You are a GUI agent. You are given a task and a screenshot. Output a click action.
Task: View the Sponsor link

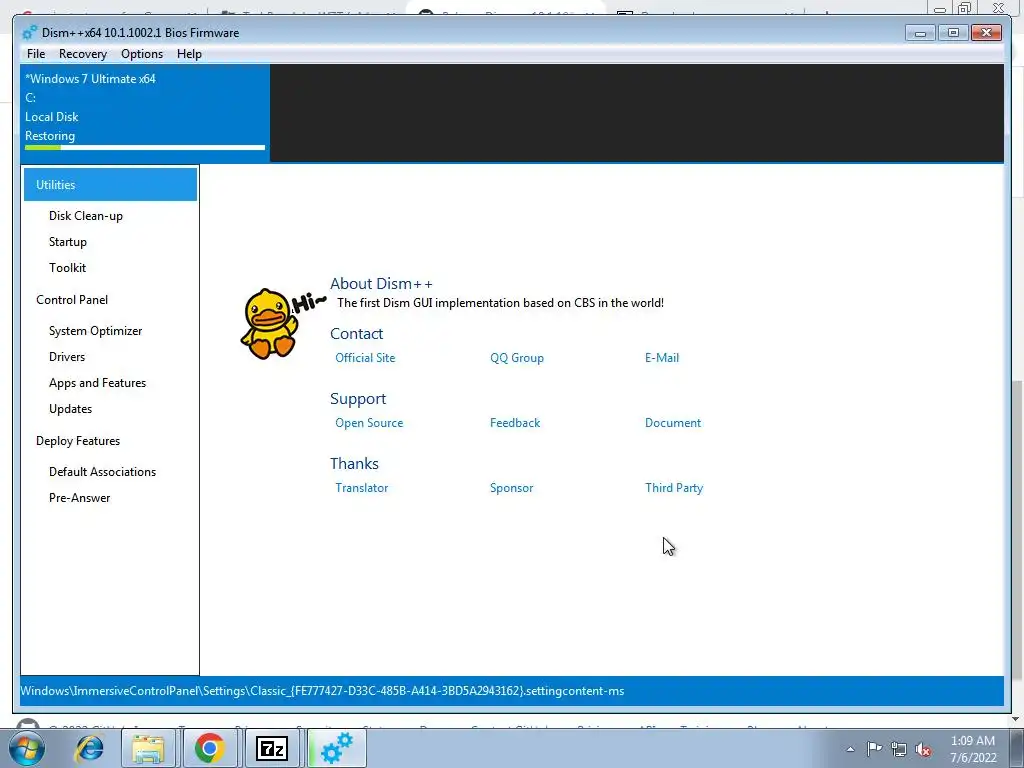511,488
